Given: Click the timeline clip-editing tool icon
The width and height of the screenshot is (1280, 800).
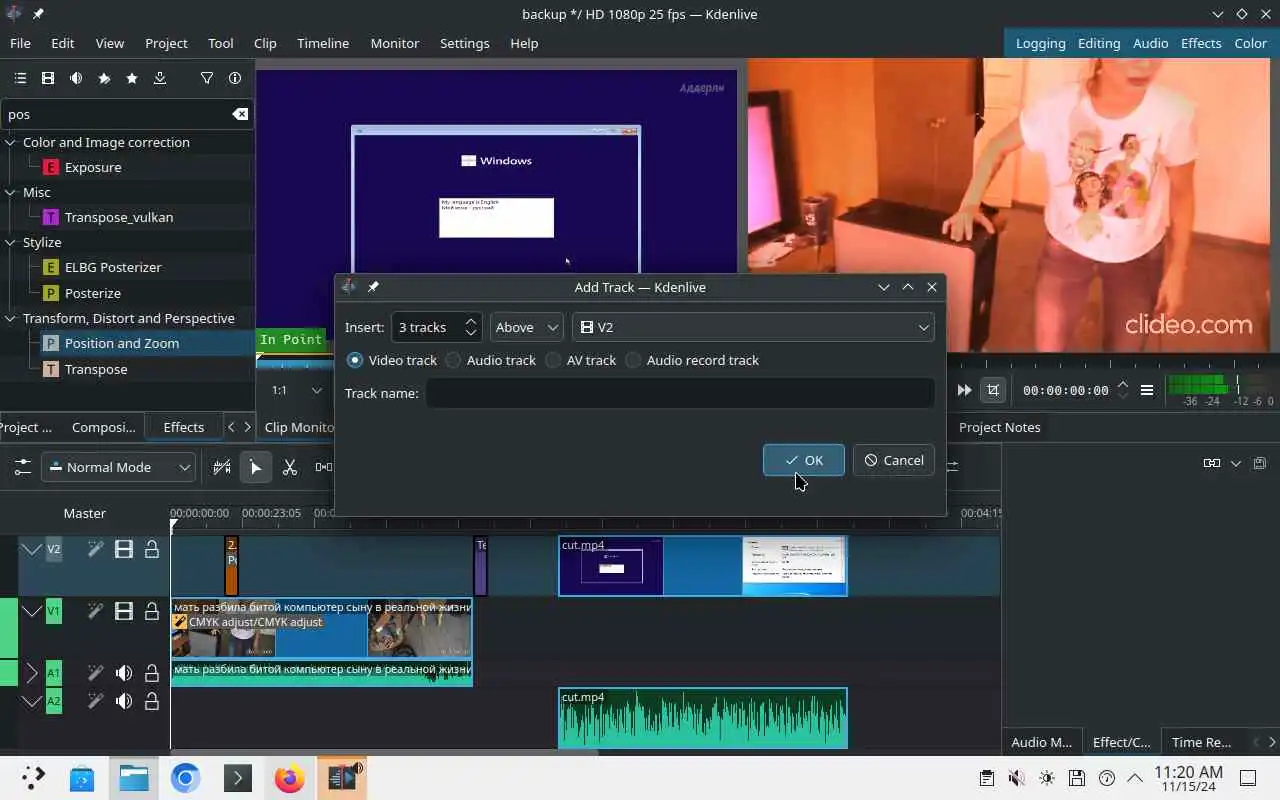Looking at the screenshot, I should coord(222,467).
